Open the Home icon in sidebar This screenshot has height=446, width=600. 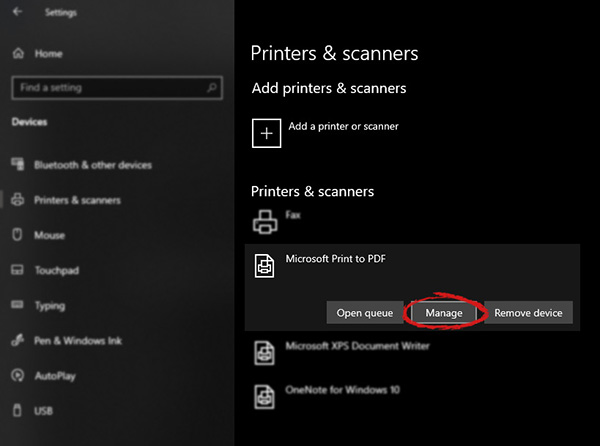click(18, 54)
